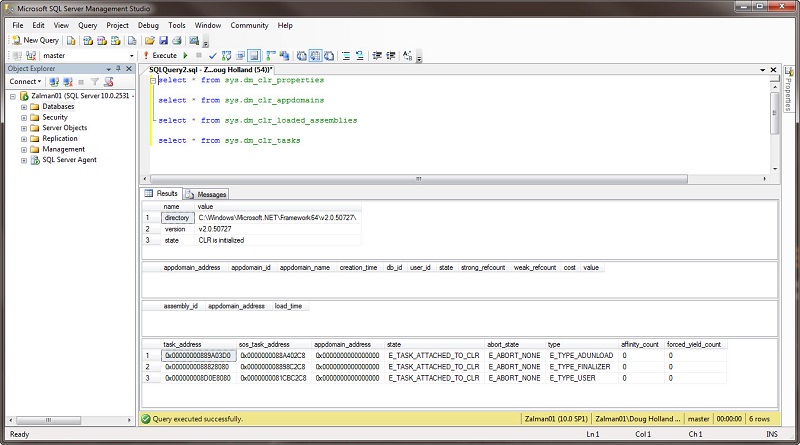Display the Estimated Execution Plan
800x445 pixels.
pyautogui.click(x=227, y=56)
